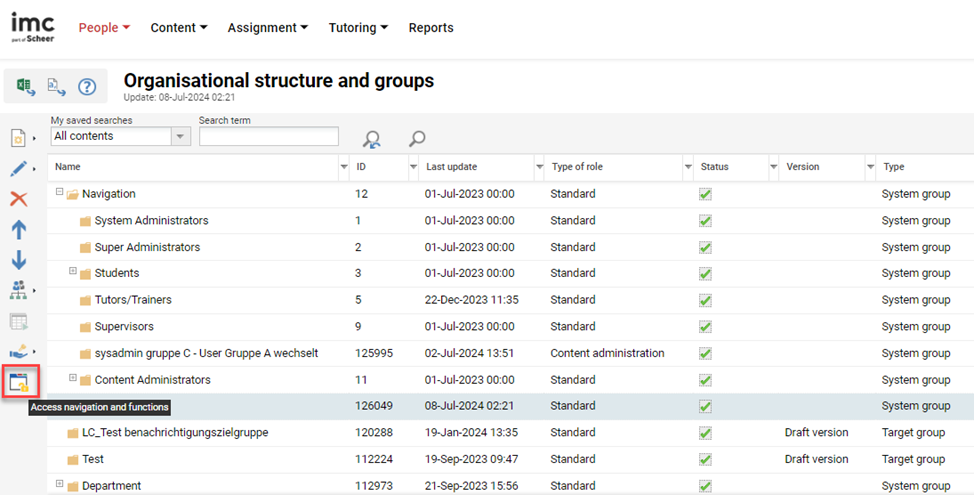
Task: Click the reset search icon
Action: pos(371,140)
